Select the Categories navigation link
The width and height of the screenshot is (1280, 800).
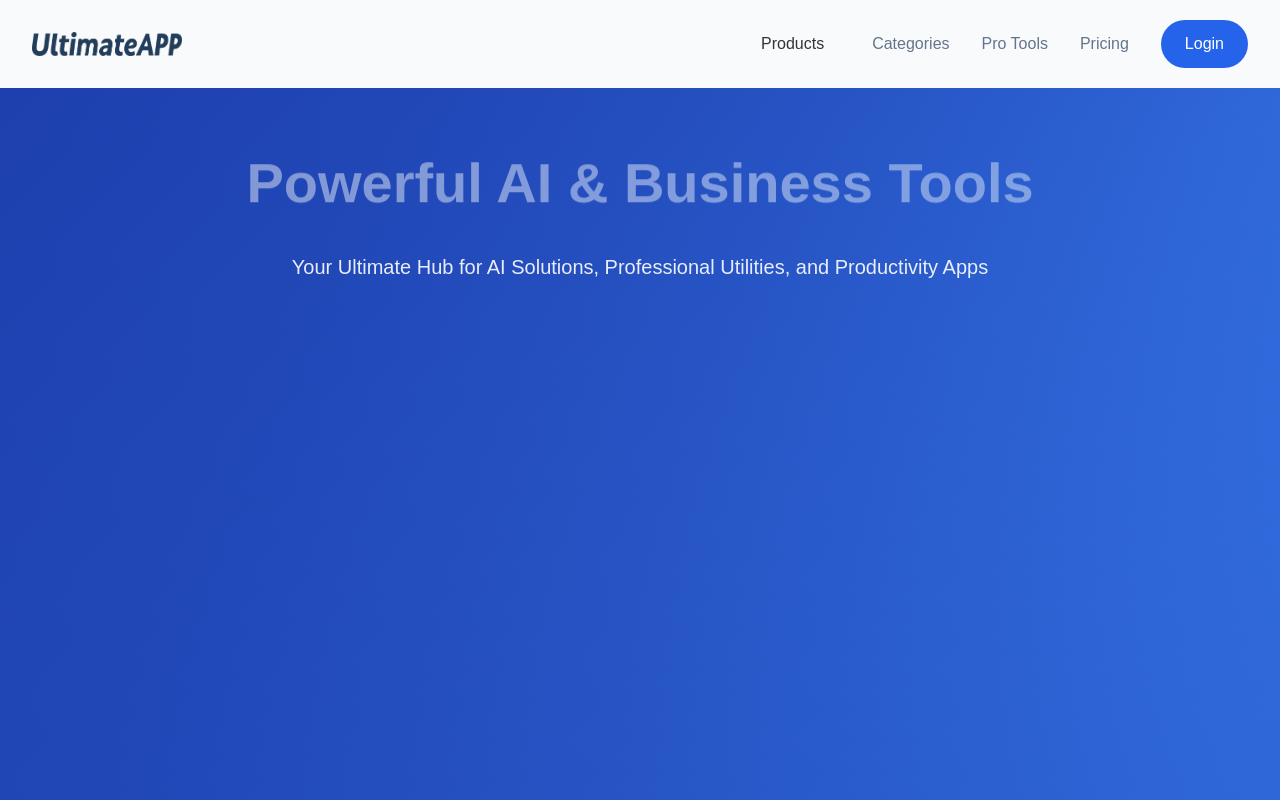[910, 44]
